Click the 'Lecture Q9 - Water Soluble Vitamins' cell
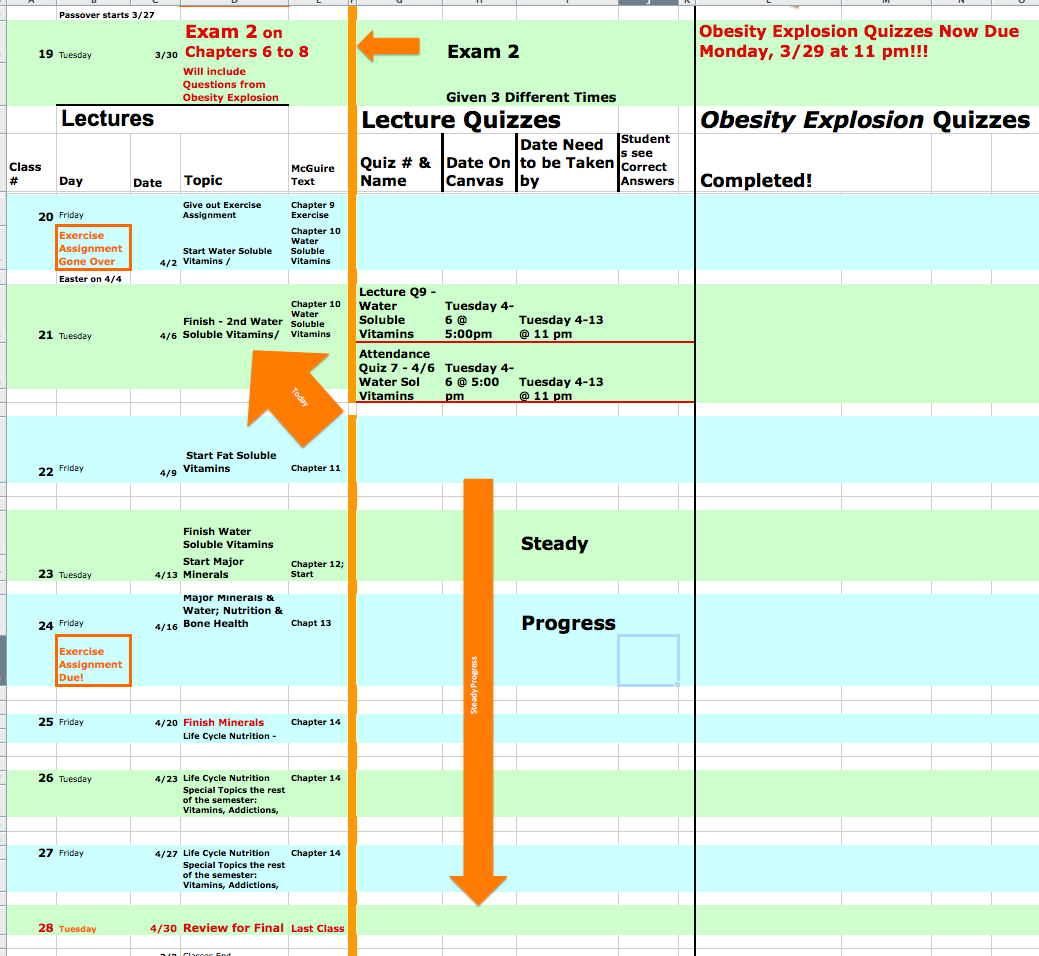The image size is (1039, 956). click(x=398, y=313)
